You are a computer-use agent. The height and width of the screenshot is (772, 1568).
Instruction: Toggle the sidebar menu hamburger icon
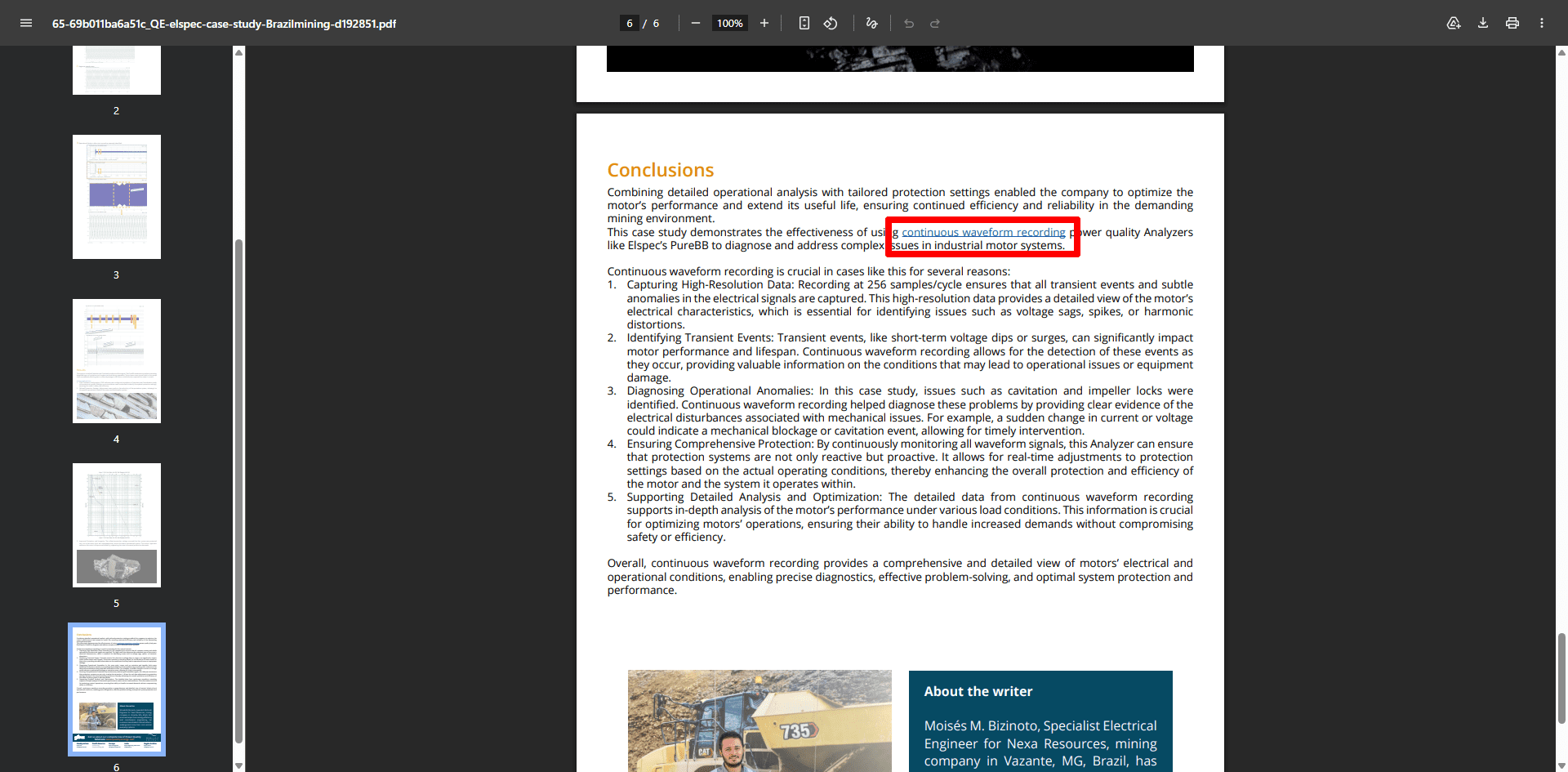(26, 23)
